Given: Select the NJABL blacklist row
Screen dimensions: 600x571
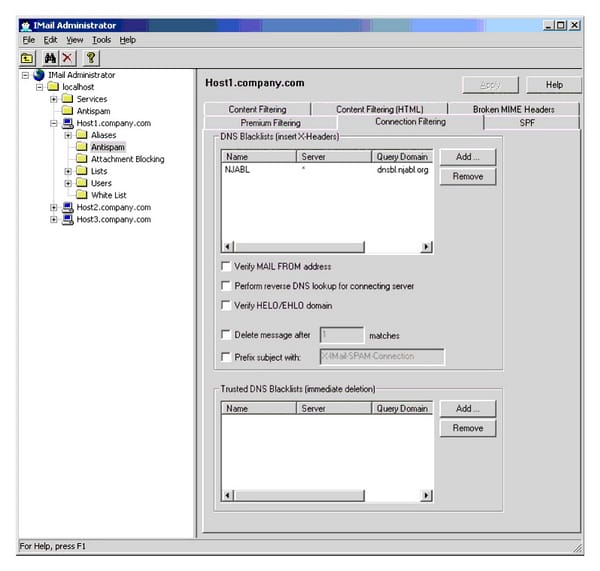Looking at the screenshot, I should (327, 170).
